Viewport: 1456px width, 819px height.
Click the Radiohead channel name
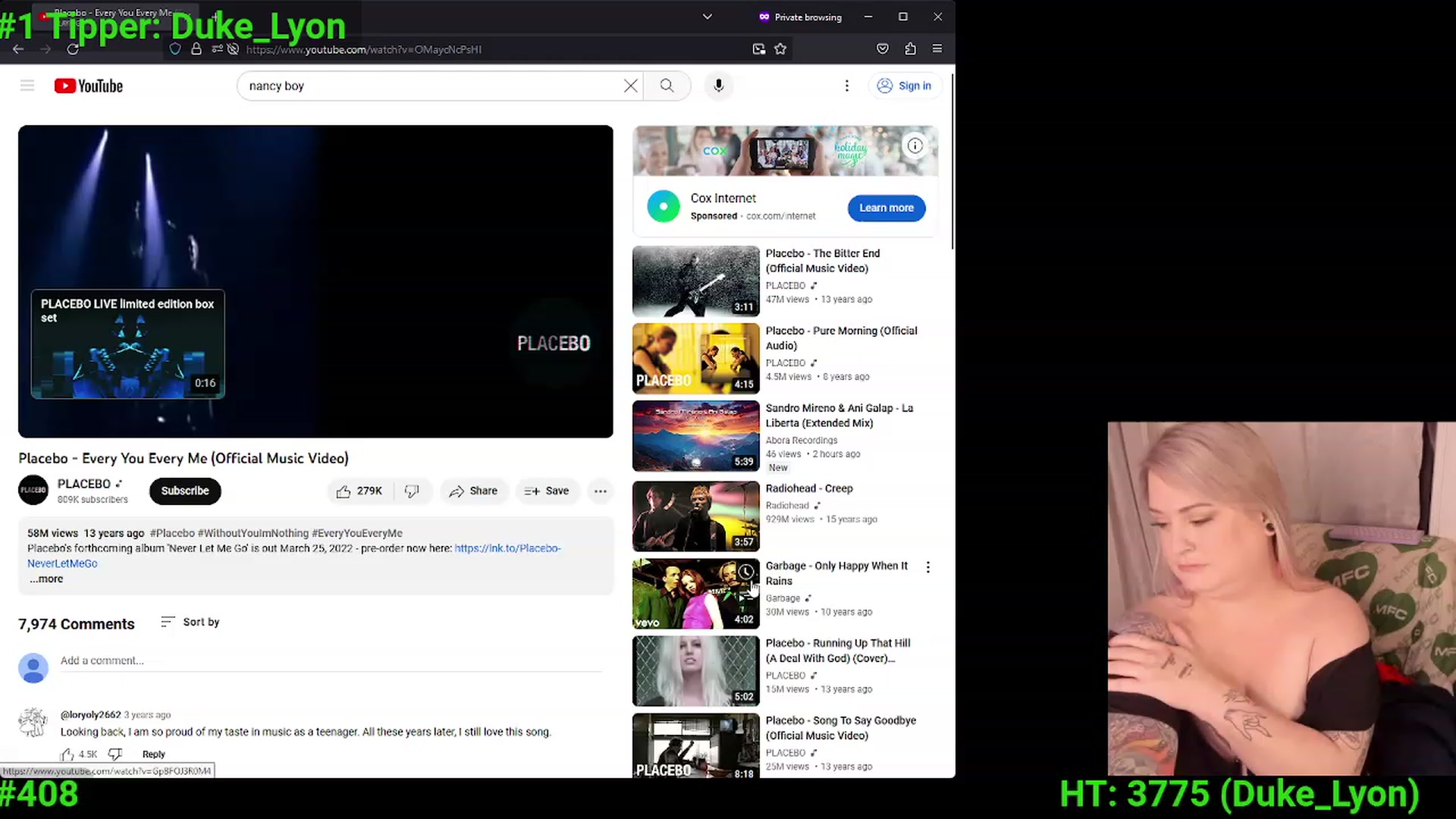787,506
